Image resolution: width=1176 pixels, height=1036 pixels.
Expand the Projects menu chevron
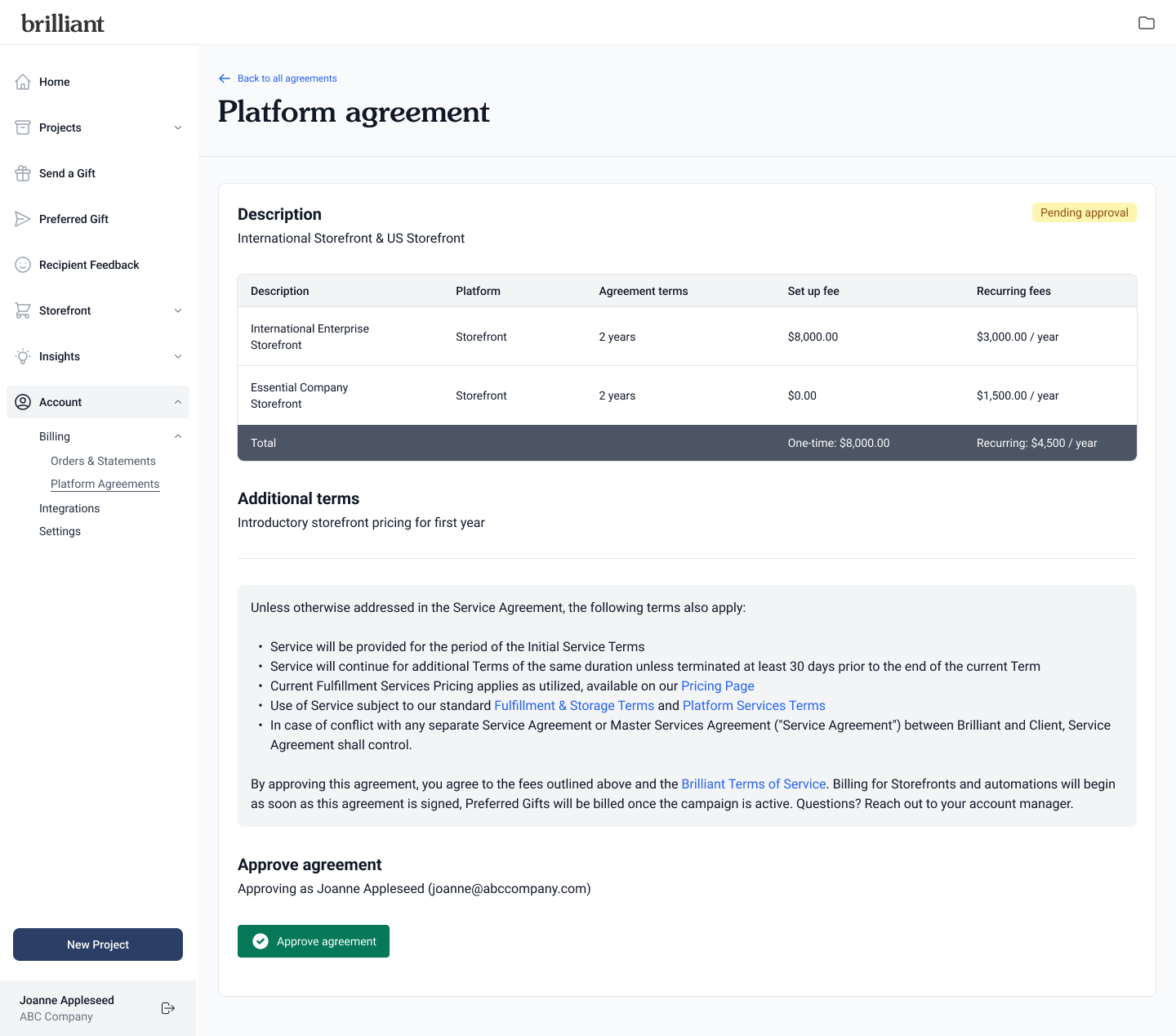178,127
